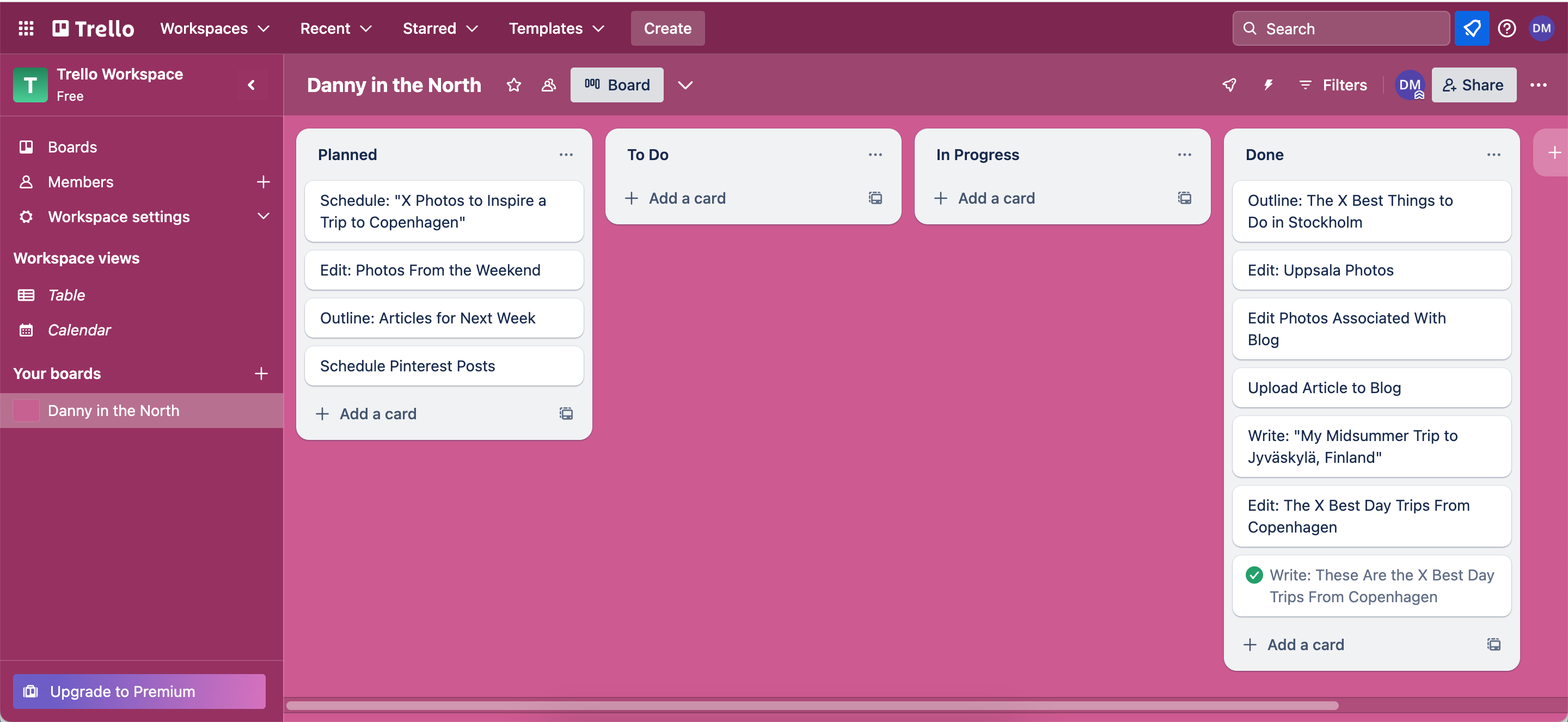Uncheck the completed Copenhagen Day Trips card
The width and height of the screenshot is (1568, 722).
1254,576
